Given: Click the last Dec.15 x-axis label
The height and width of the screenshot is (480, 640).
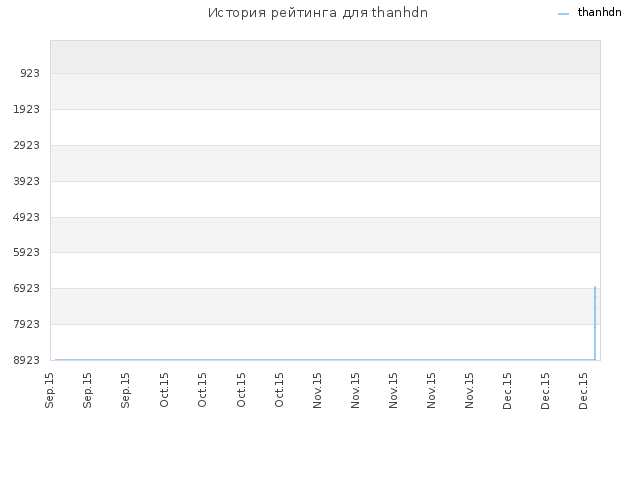Looking at the screenshot, I should point(583,390).
